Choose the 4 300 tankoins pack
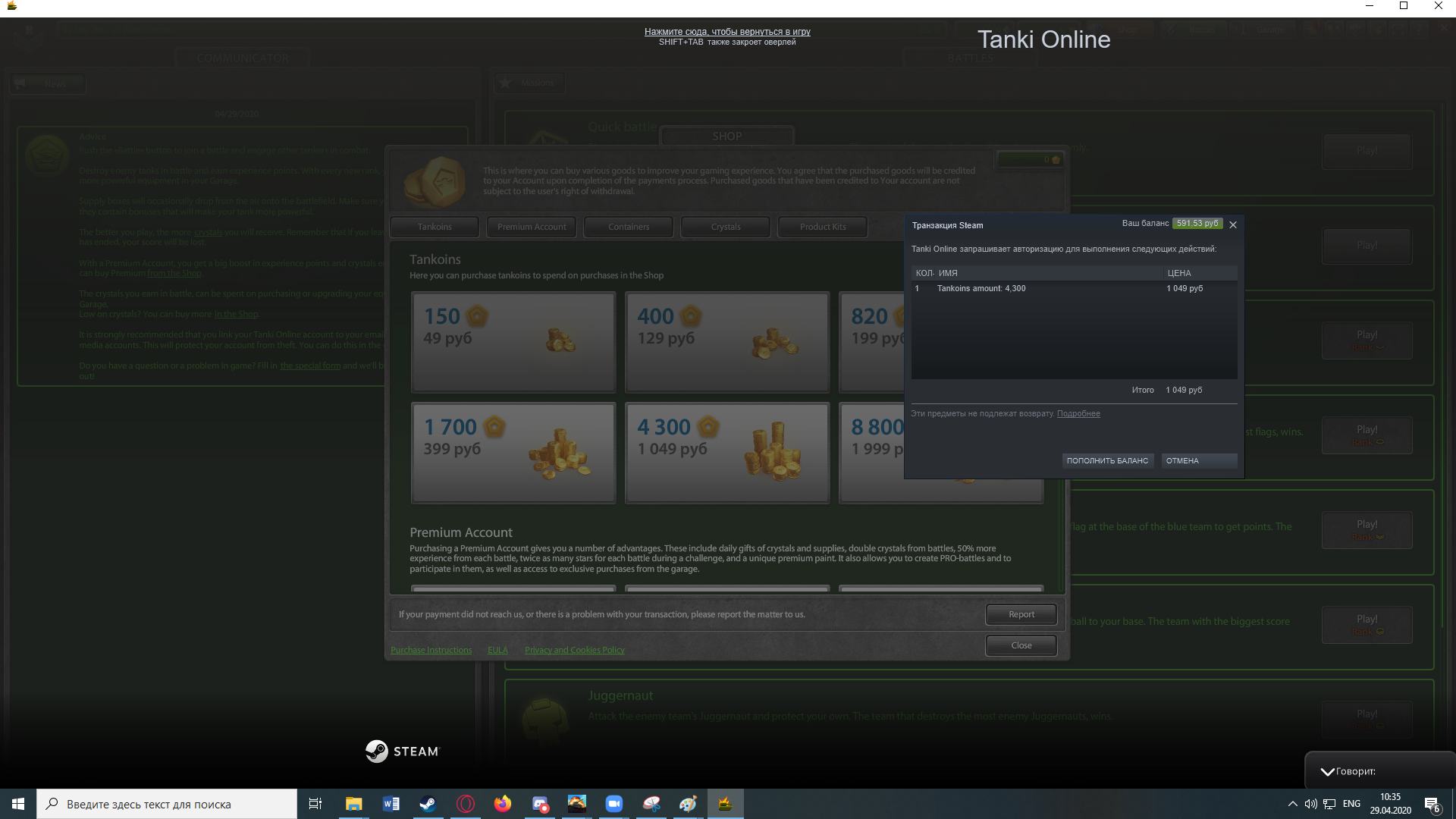This screenshot has height=819, width=1456. pyautogui.click(x=727, y=453)
